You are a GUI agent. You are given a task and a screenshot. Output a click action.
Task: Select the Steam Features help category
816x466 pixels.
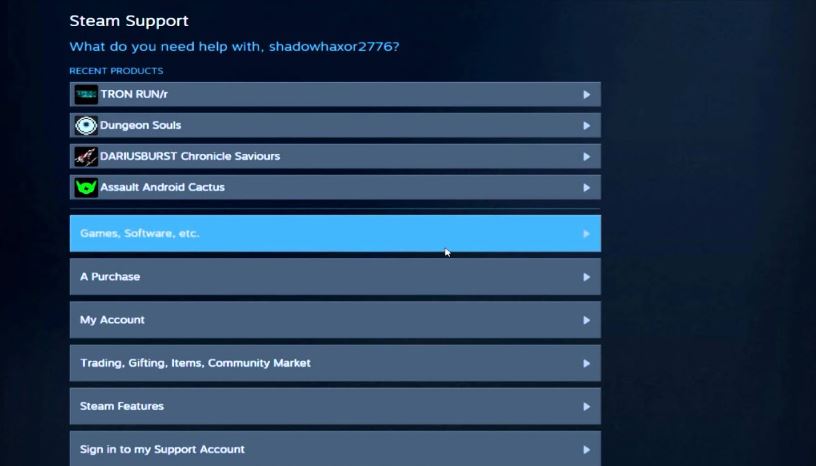point(335,406)
